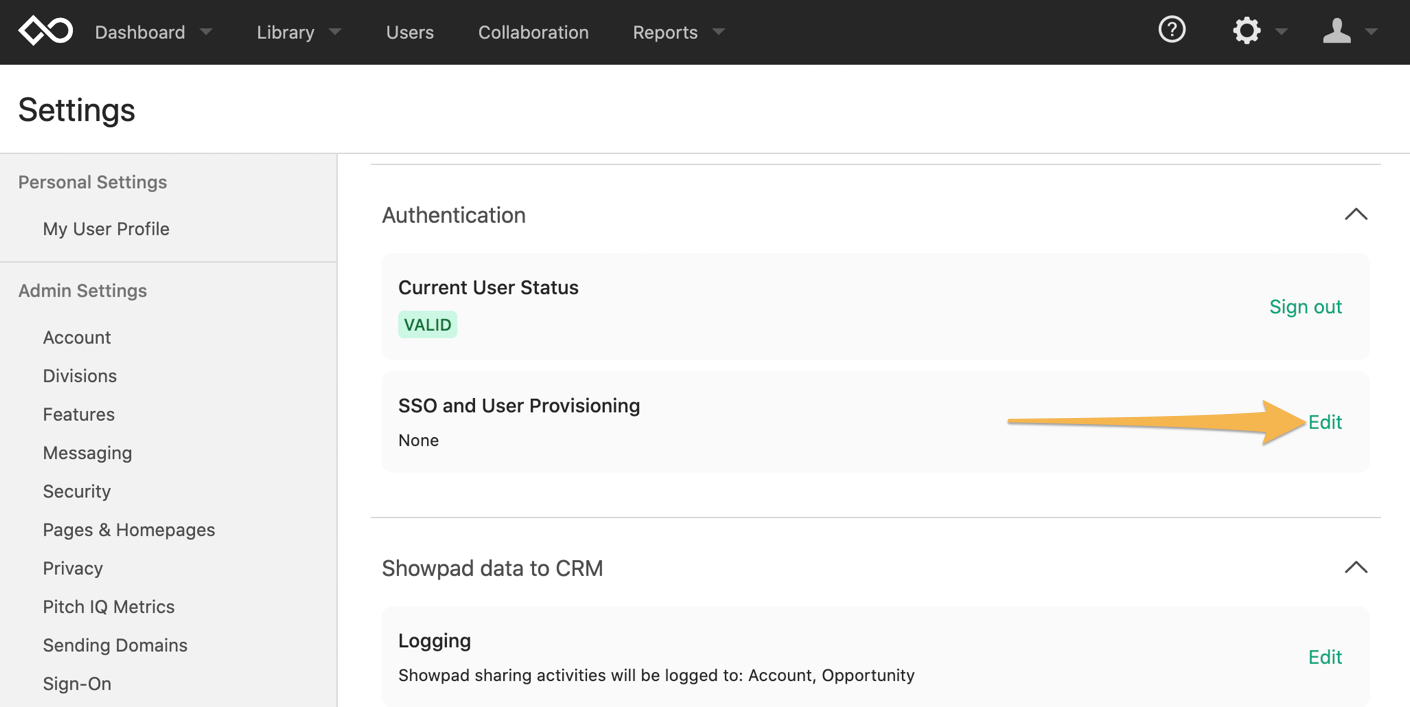Edit the Logging settings
This screenshot has width=1410, height=707.
point(1325,657)
